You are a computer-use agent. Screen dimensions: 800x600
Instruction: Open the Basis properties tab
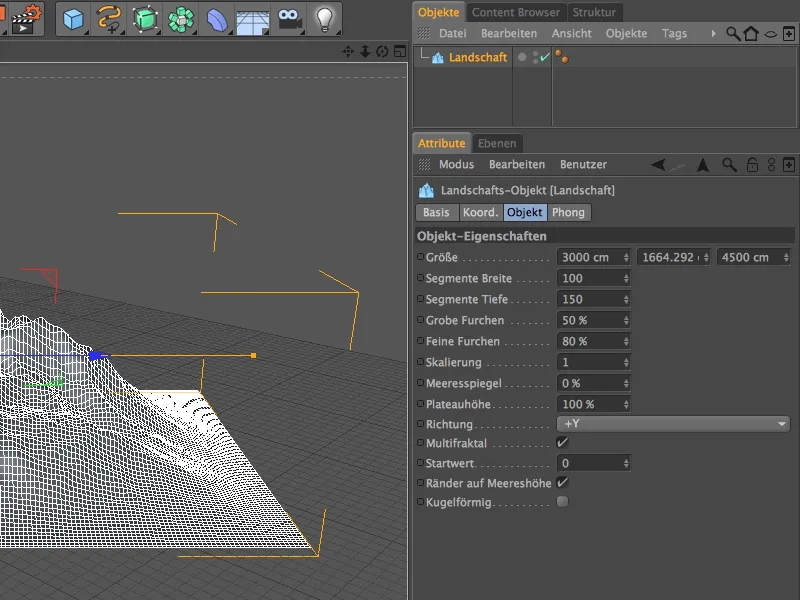[436, 212]
